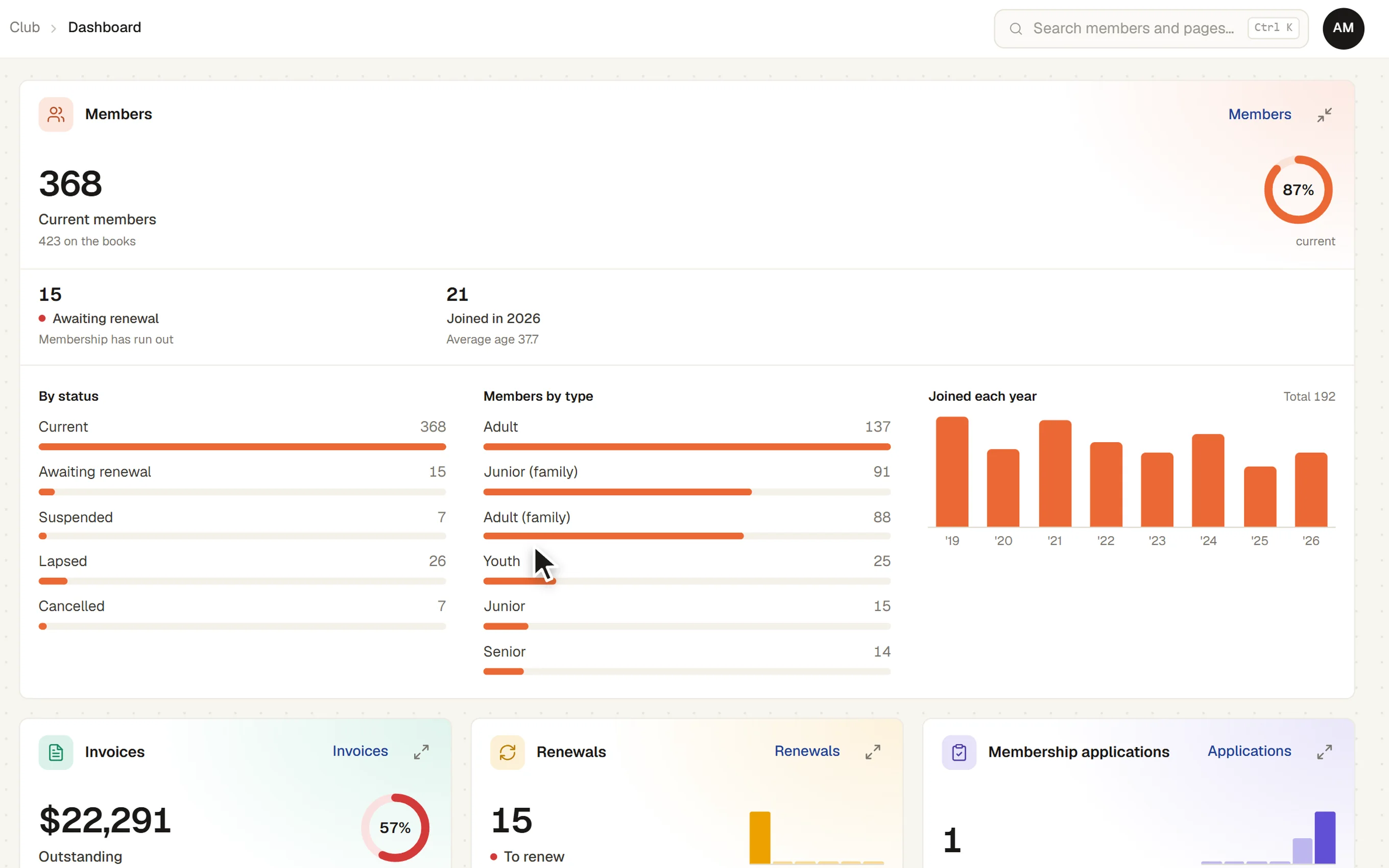The height and width of the screenshot is (868, 1389).
Task: Click the '21 bar in Joined each year
Action: pos(1055,473)
